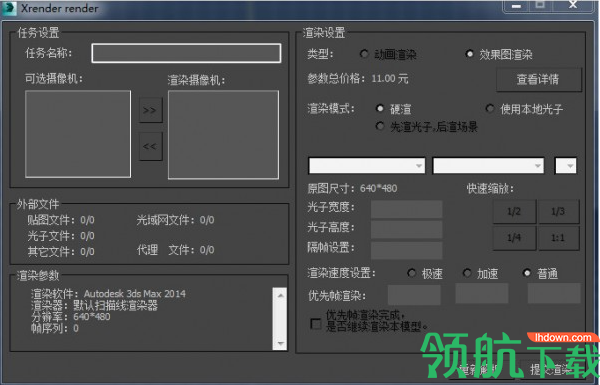Screen dimensions: 600x385
Task: Click the render cameras list box
Action: (223, 135)
